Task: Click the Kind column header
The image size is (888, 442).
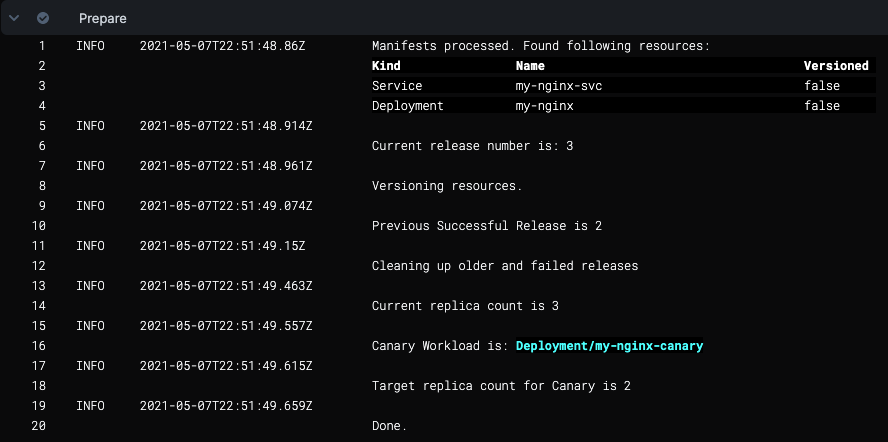Action: click(386, 66)
